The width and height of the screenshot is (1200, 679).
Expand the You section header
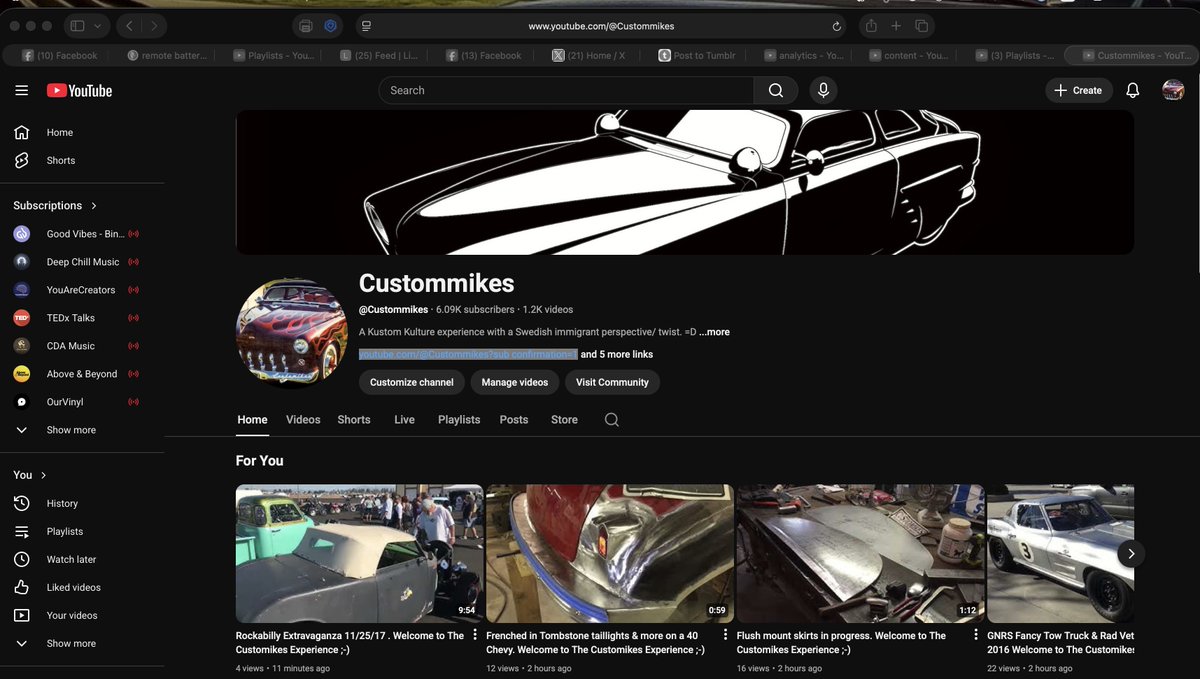click(x=30, y=475)
